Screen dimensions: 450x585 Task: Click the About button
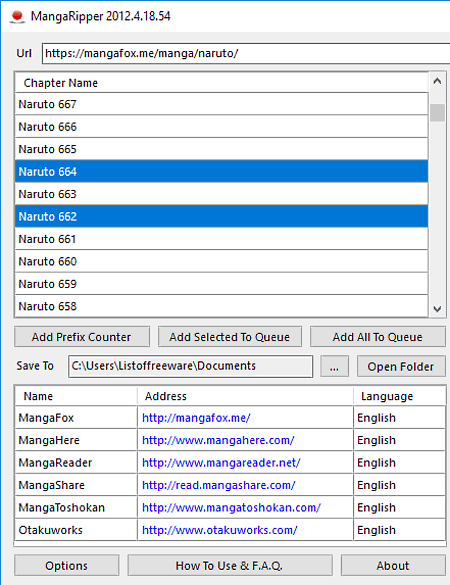(393, 566)
